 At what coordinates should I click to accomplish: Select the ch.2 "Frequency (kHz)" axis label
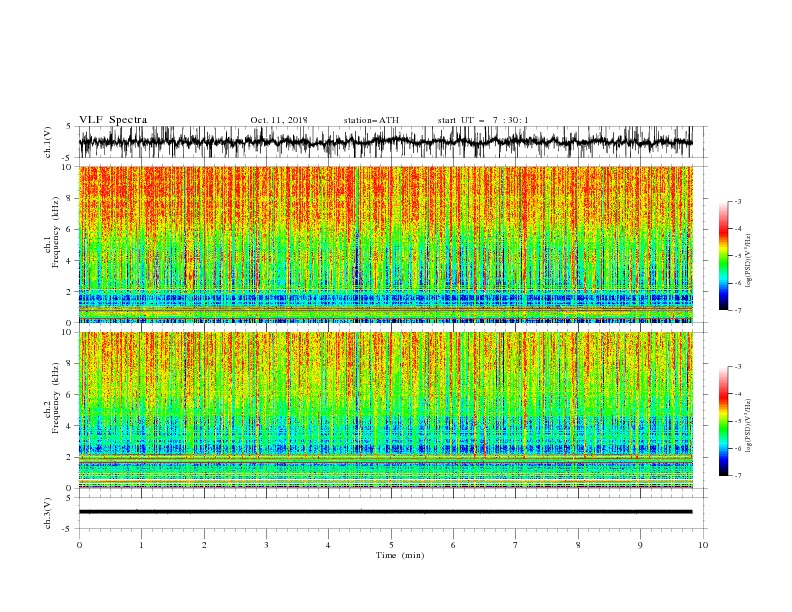pos(56,397)
